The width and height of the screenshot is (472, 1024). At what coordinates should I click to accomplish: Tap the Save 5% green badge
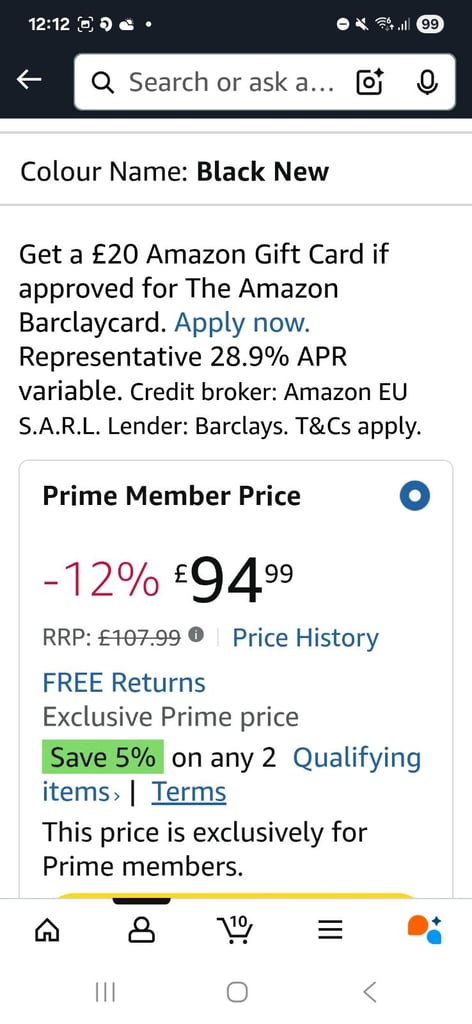click(103, 758)
